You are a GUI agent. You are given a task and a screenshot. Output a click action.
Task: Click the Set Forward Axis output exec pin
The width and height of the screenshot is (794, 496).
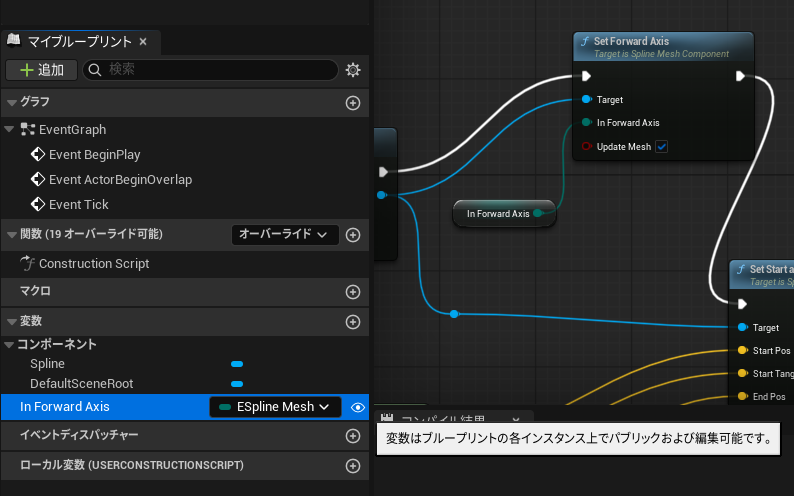(x=740, y=76)
